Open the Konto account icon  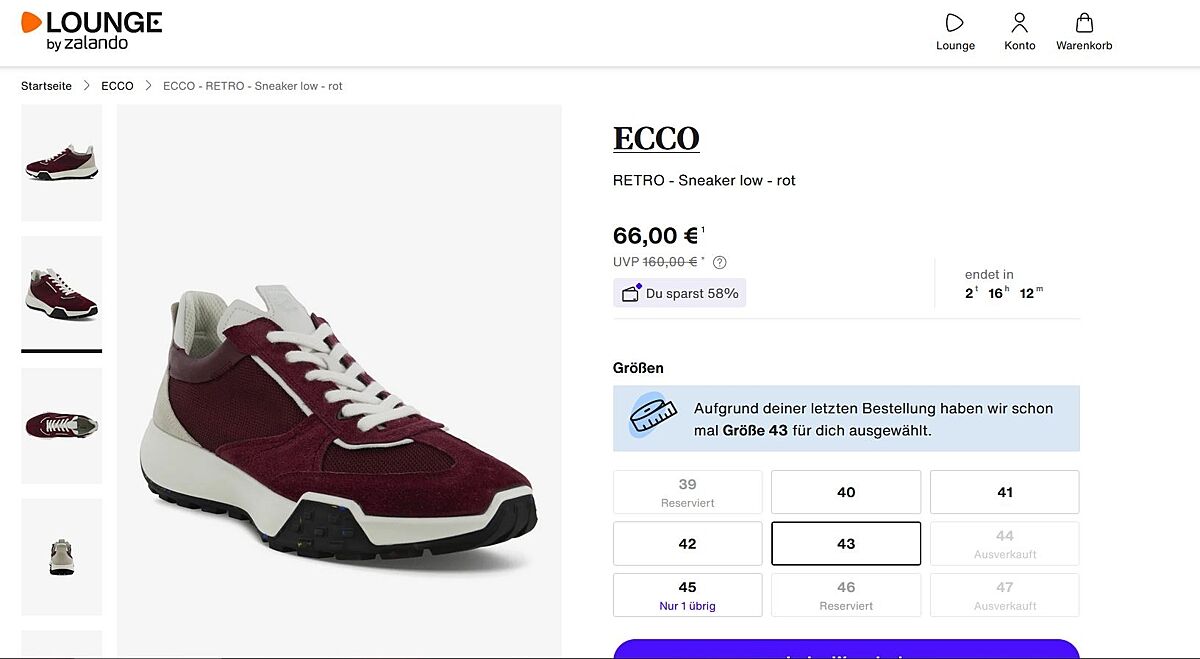point(1019,23)
